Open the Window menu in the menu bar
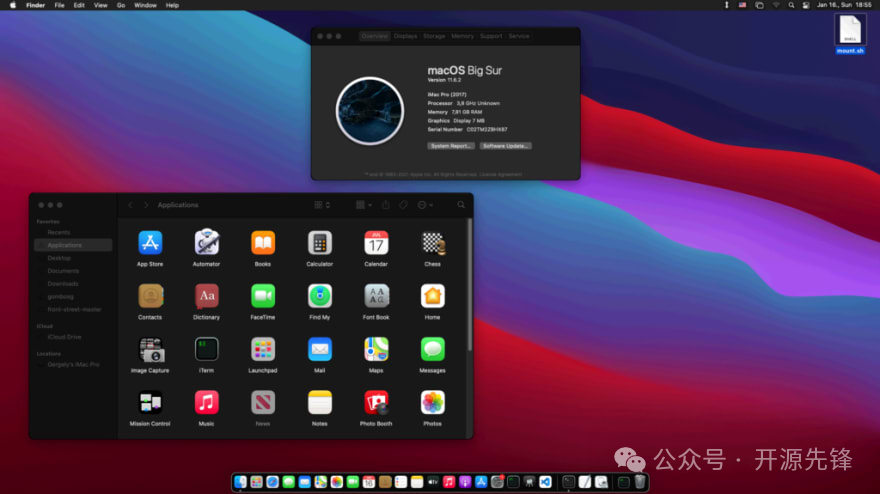 coord(145,5)
